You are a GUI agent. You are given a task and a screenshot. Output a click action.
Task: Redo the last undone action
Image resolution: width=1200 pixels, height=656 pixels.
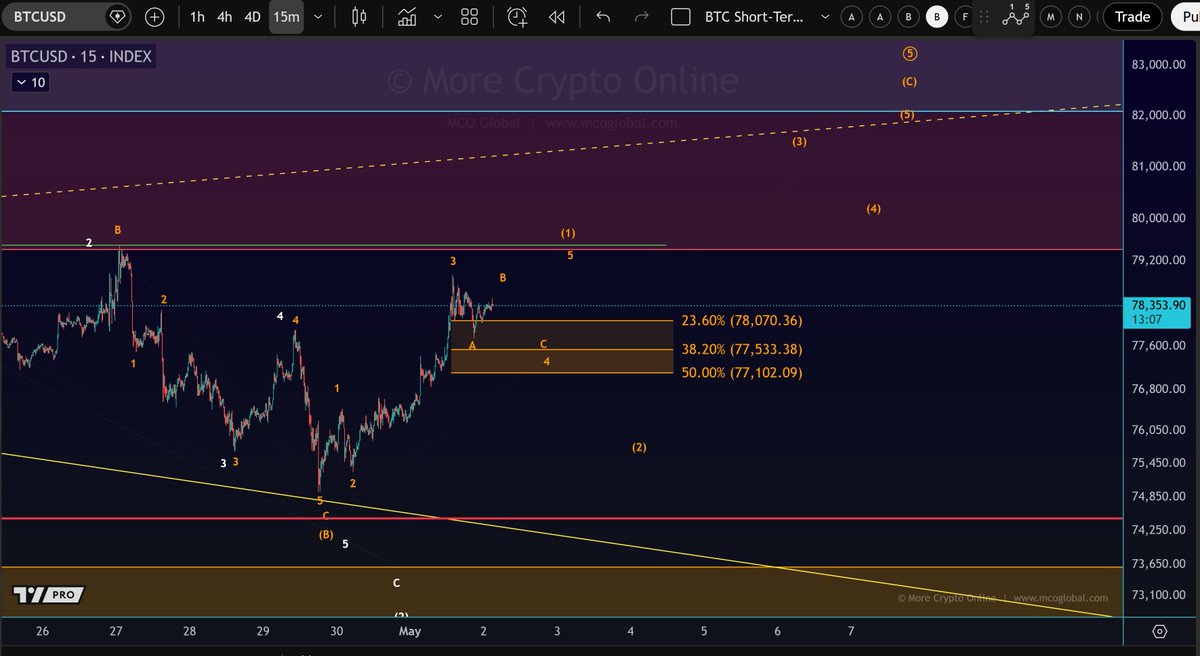point(642,17)
